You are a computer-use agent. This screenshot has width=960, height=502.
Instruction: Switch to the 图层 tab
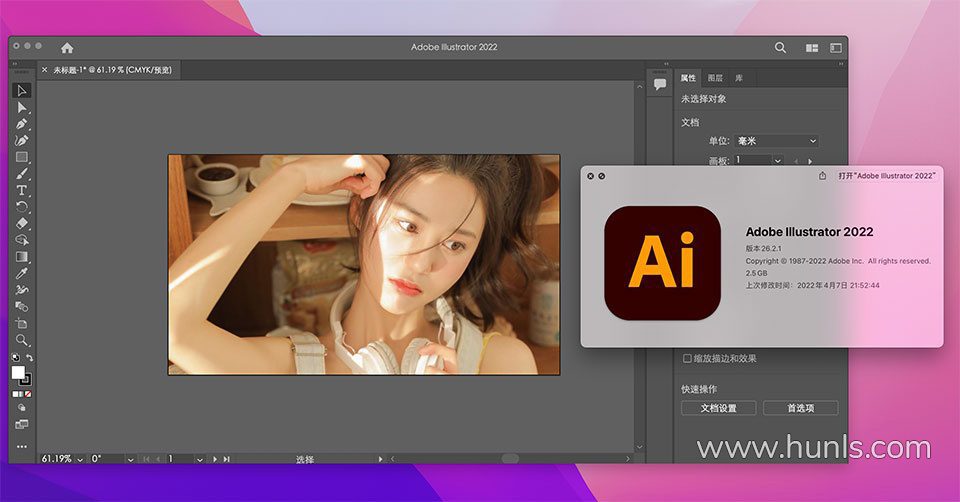pyautogui.click(x=715, y=78)
